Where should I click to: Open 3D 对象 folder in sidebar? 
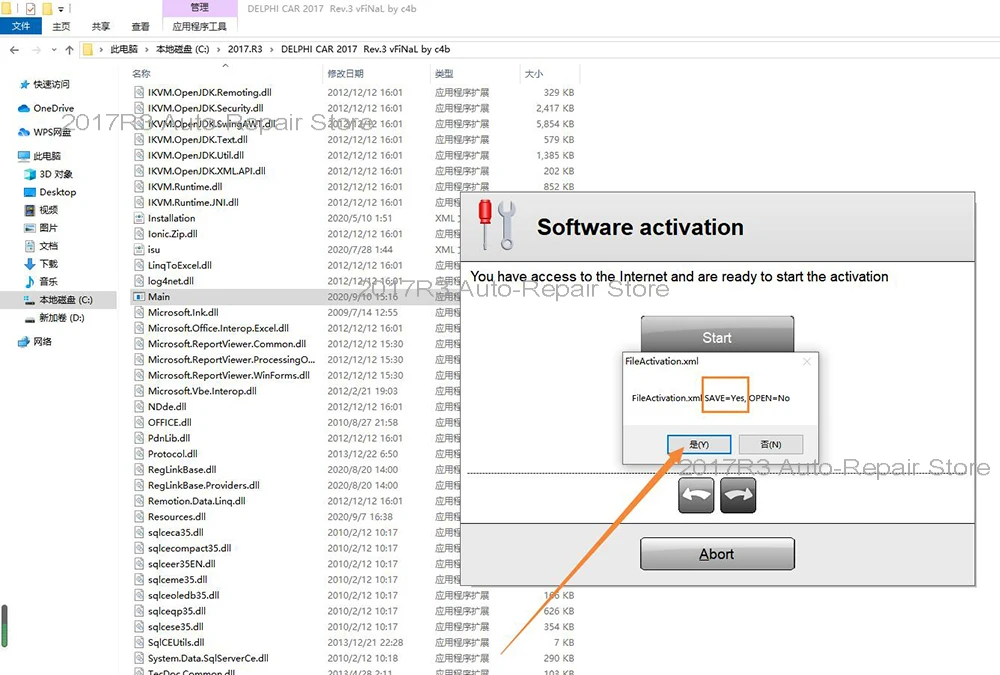[x=48, y=174]
